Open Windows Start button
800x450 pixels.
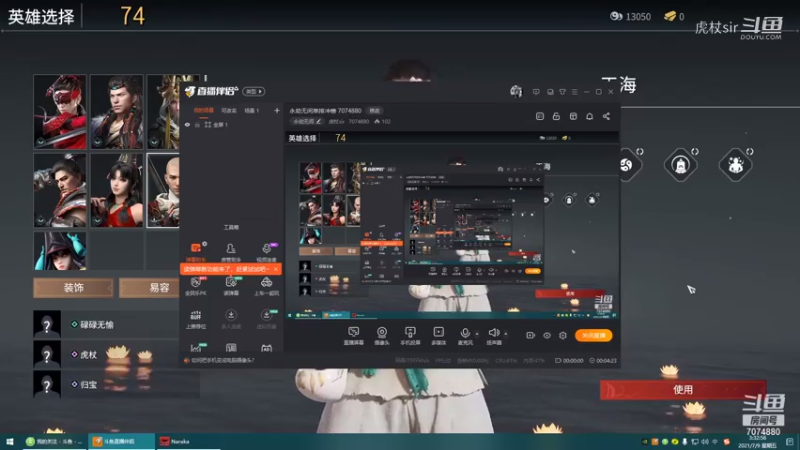click(x=10, y=441)
